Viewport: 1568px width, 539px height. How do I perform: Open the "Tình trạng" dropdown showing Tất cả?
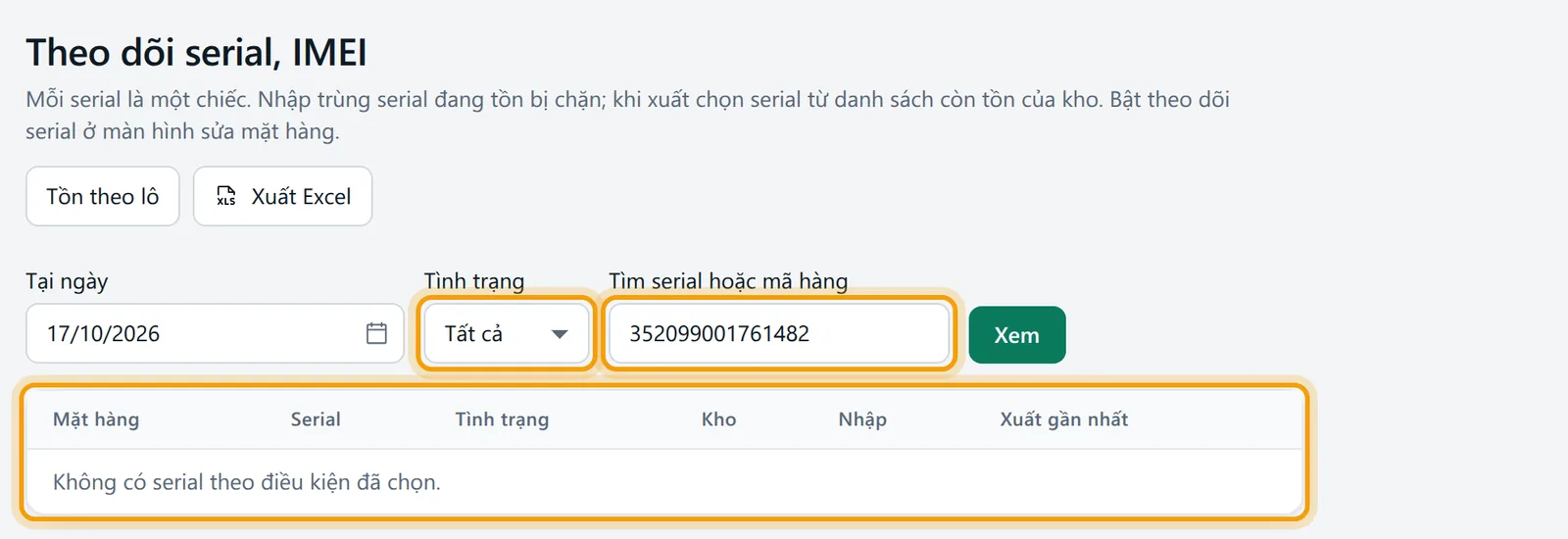tap(506, 333)
